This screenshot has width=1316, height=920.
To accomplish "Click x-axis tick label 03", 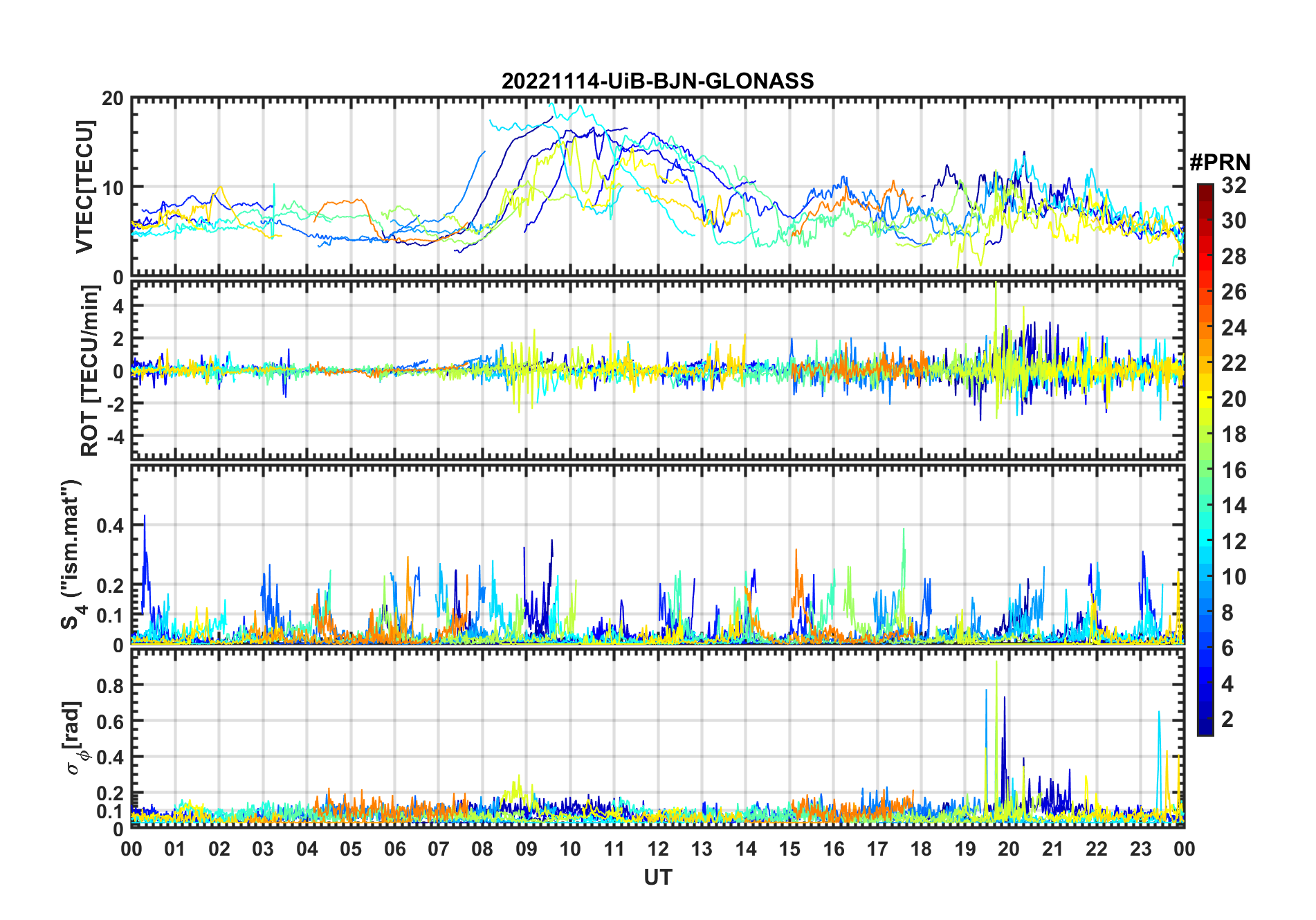I will click(x=263, y=849).
